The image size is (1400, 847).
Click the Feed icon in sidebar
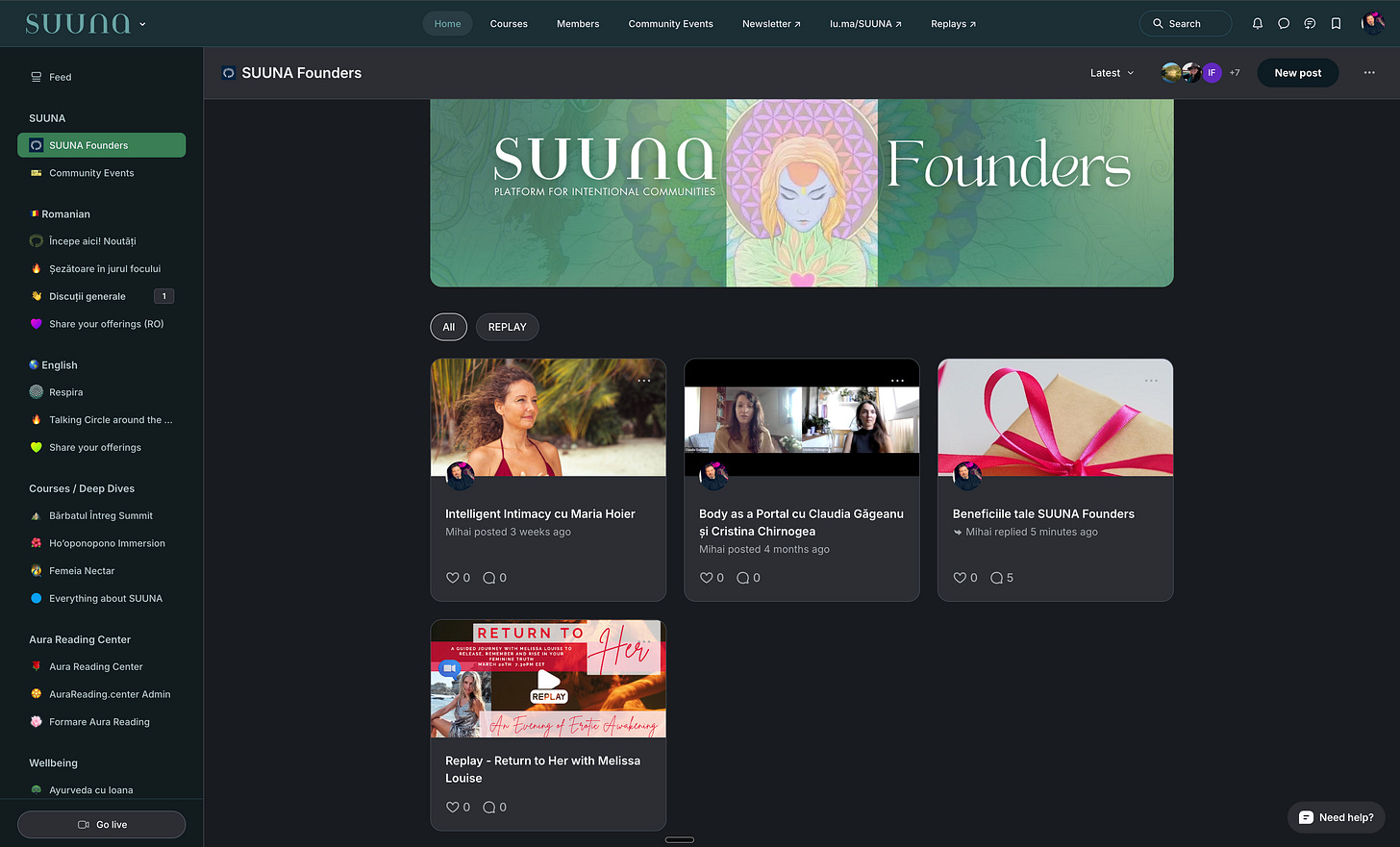tap(37, 77)
